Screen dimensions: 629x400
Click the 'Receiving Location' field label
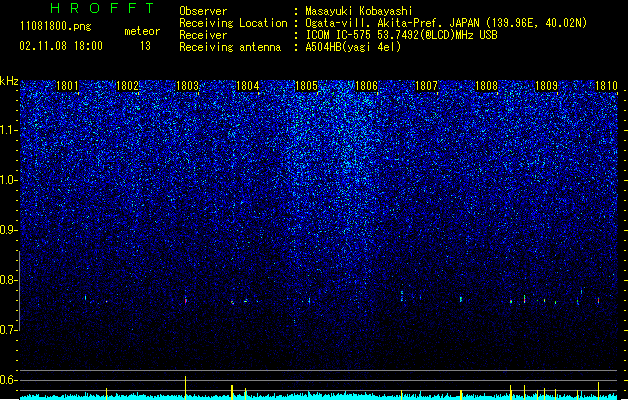coord(233,23)
